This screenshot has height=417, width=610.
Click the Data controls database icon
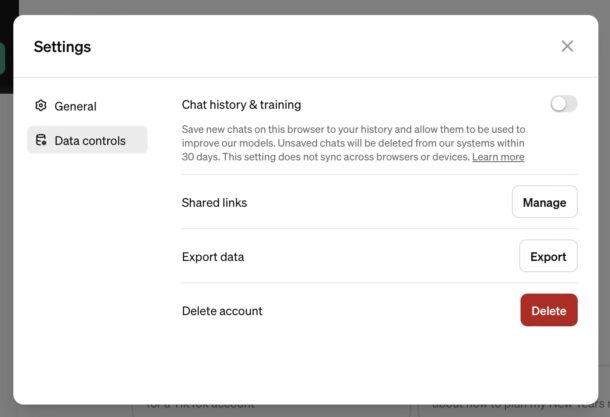click(x=41, y=141)
